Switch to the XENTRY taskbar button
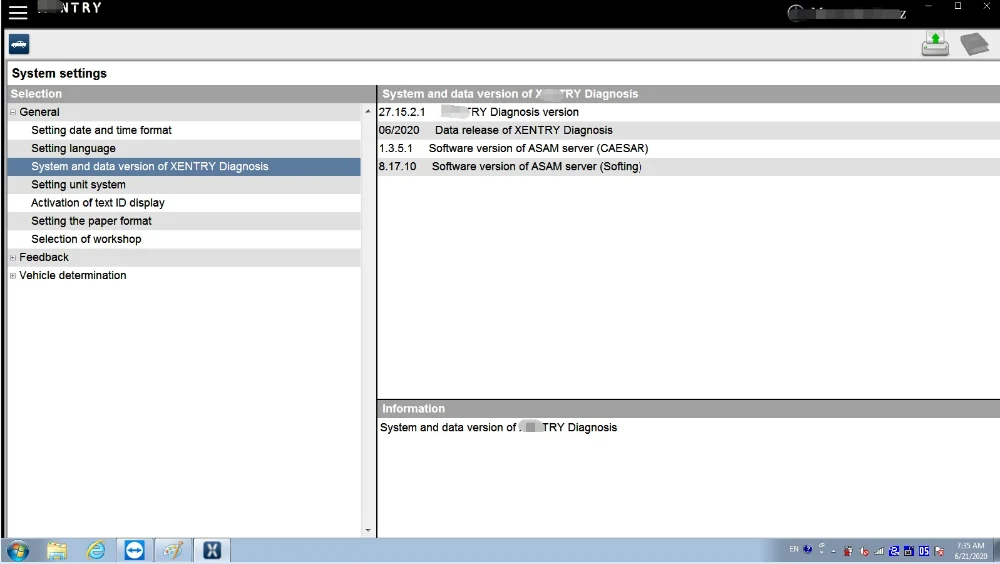This screenshot has height=564, width=1000. [x=212, y=550]
